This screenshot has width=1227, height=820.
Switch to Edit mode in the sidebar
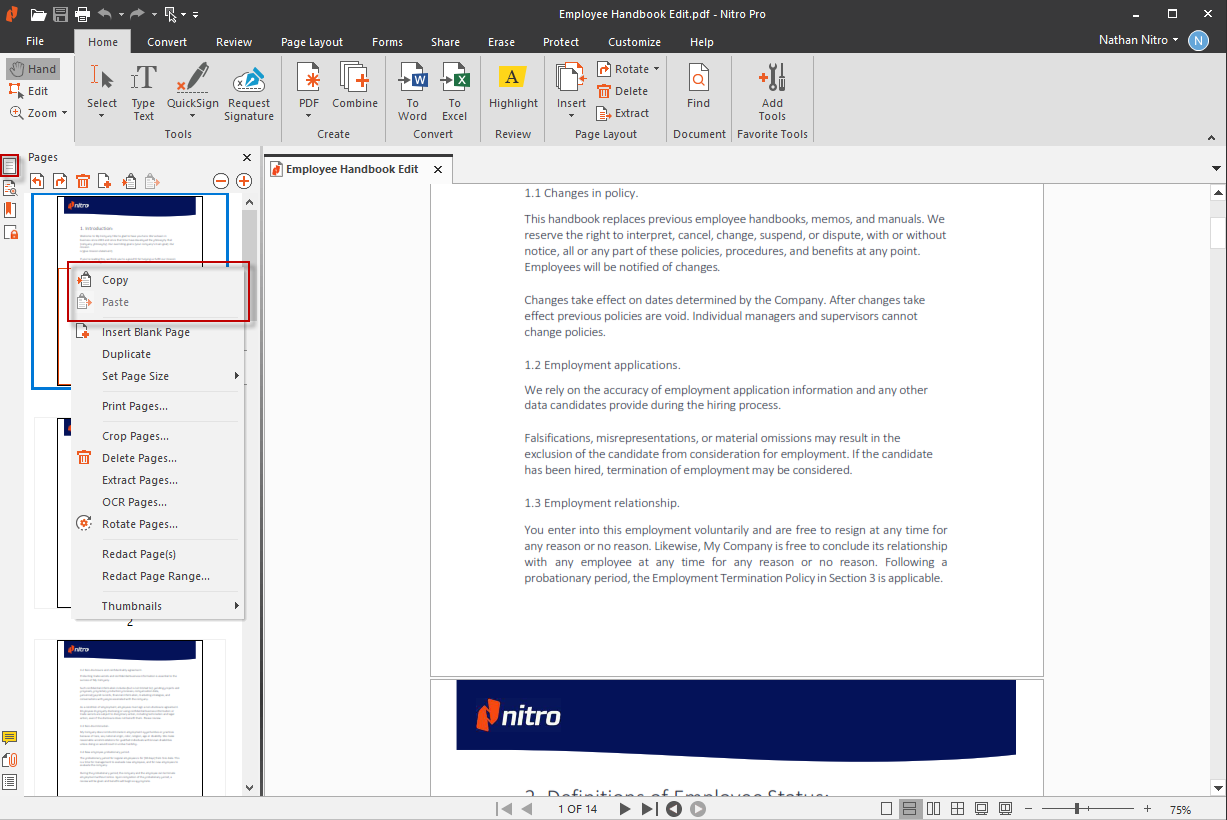pos(33,90)
